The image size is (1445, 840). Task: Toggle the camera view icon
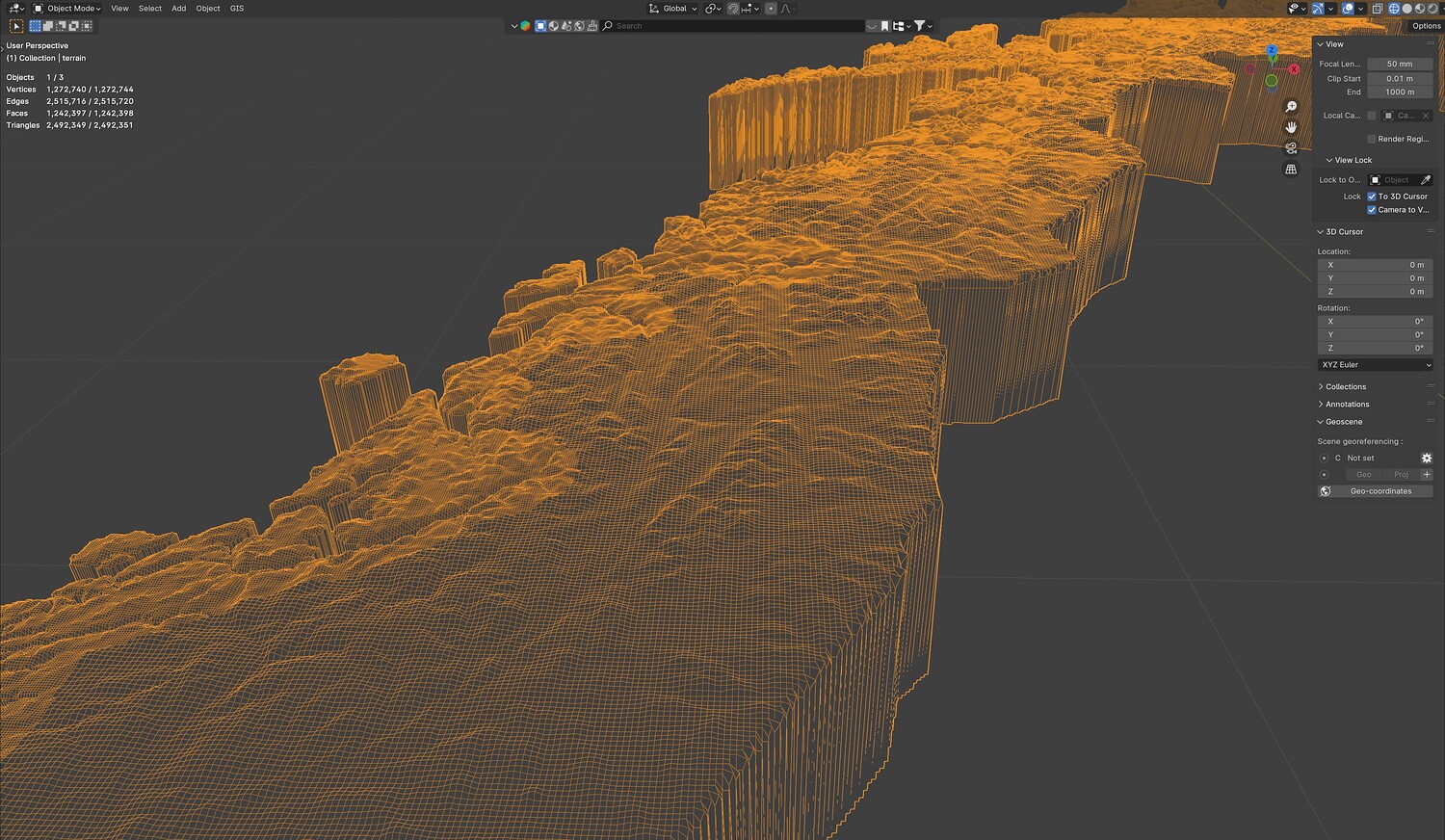pyautogui.click(x=1291, y=148)
